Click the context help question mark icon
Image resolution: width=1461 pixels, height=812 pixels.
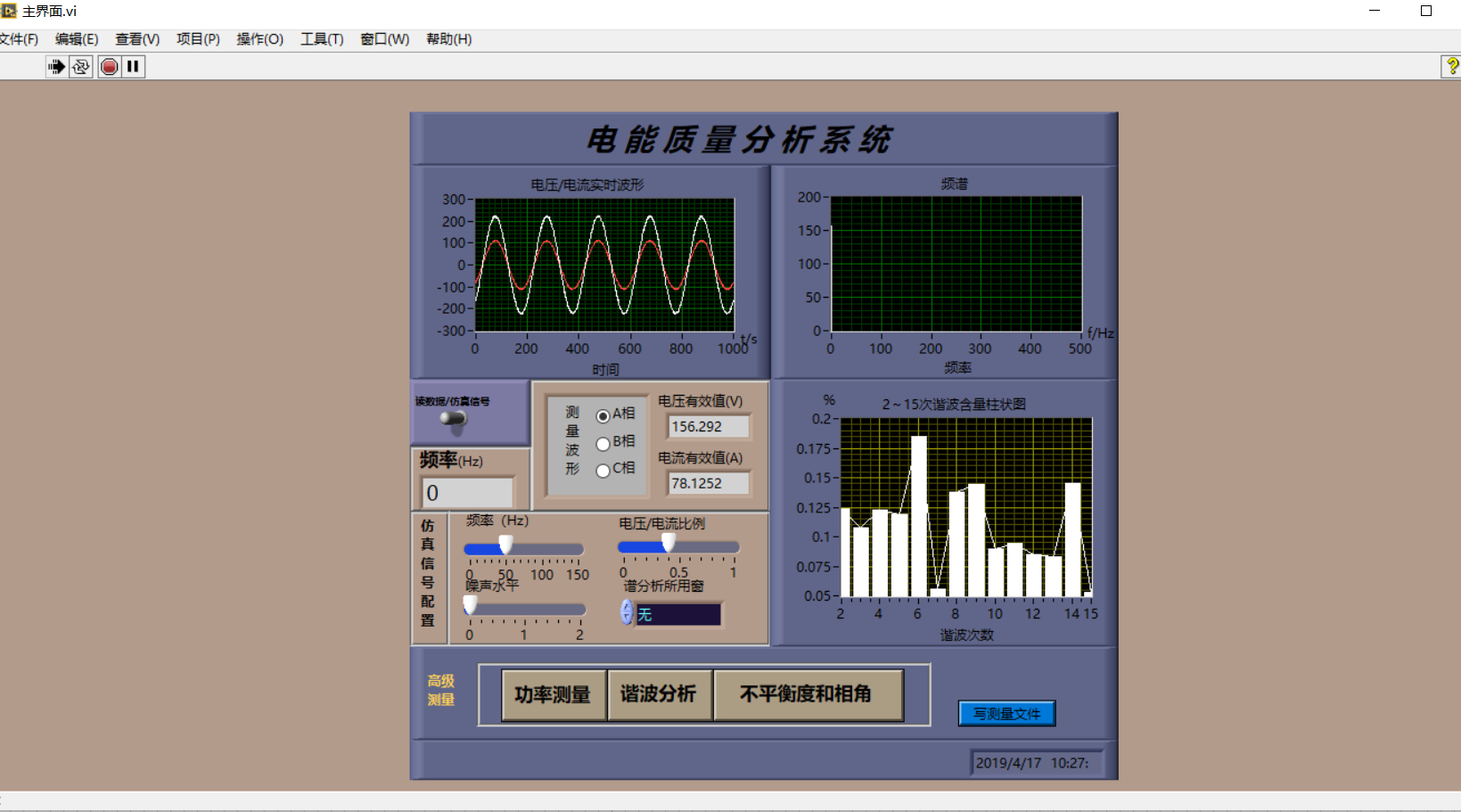(1451, 66)
